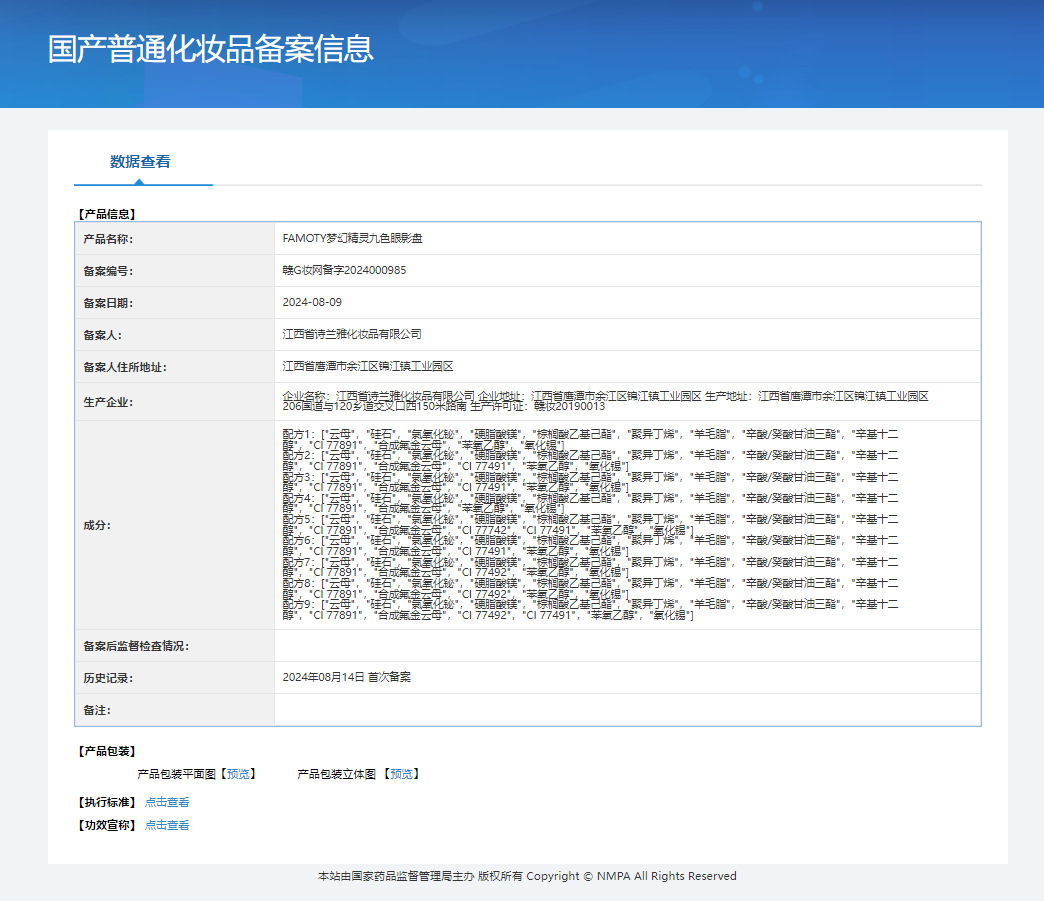
Task: Click the 备案日期: label
Action: [108, 303]
